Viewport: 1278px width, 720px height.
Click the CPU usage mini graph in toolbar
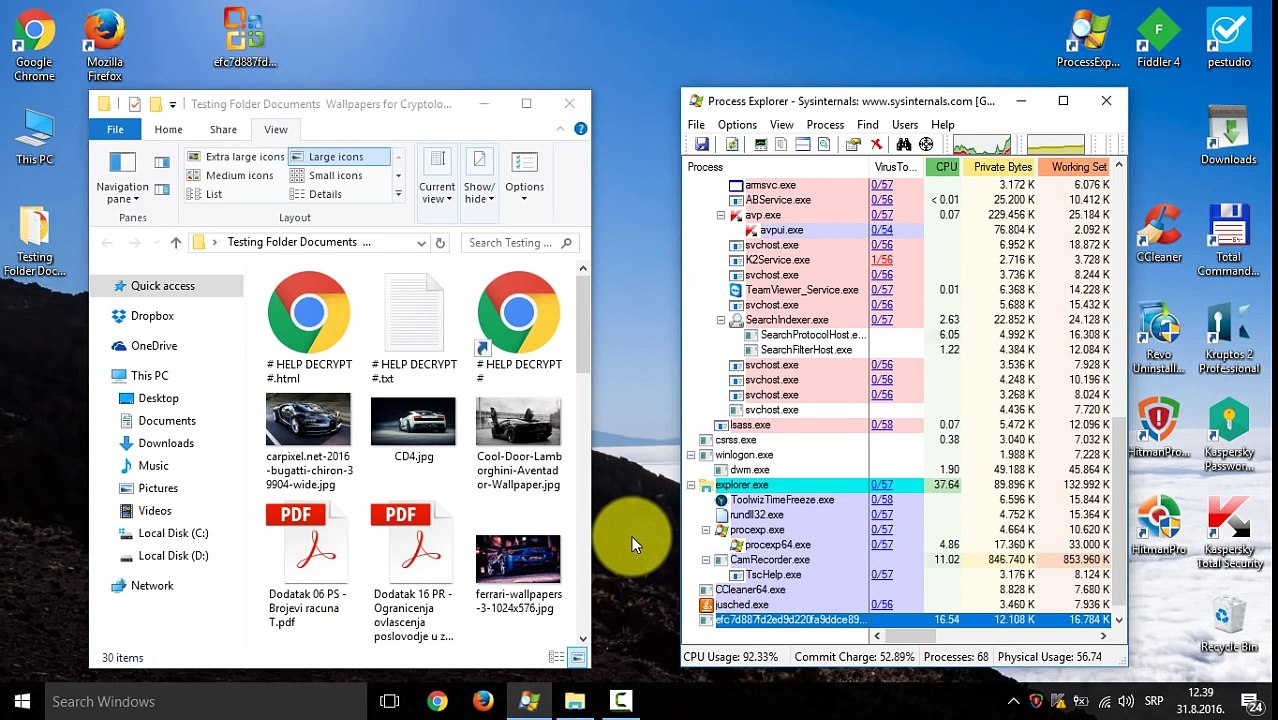[x=982, y=145]
